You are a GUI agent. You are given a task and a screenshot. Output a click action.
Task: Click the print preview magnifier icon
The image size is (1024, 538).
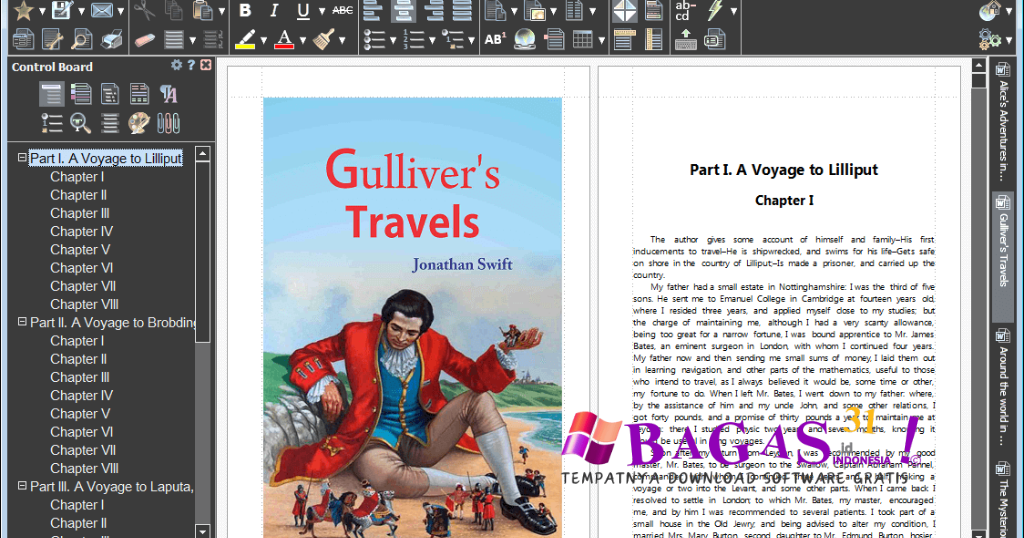coord(82,40)
